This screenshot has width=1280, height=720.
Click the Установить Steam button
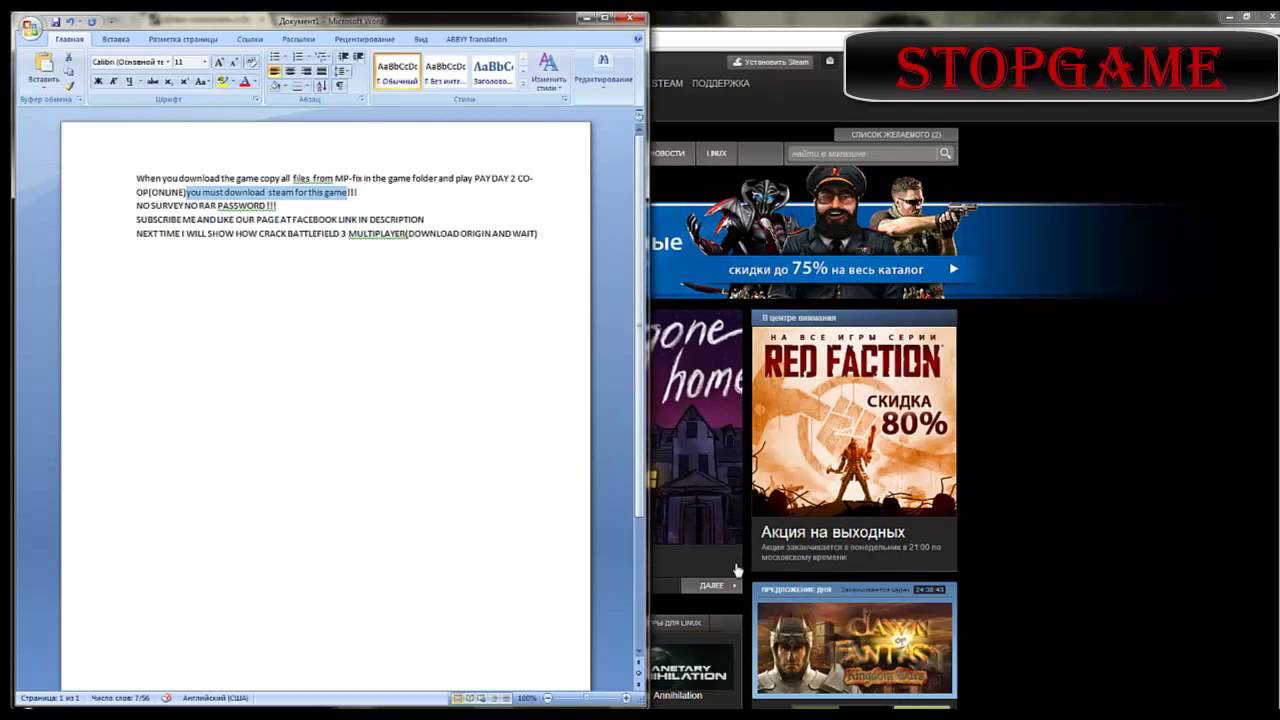[770, 62]
